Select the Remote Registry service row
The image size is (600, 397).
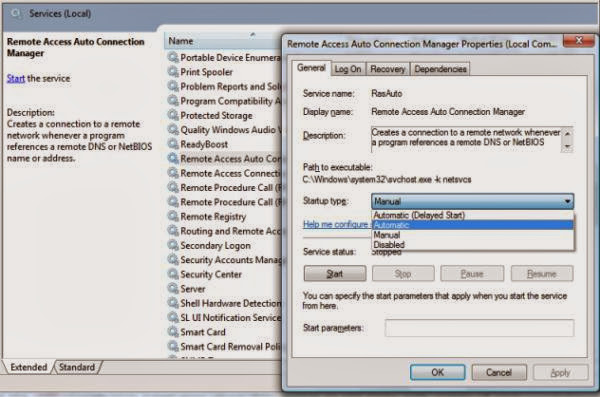coord(224,216)
